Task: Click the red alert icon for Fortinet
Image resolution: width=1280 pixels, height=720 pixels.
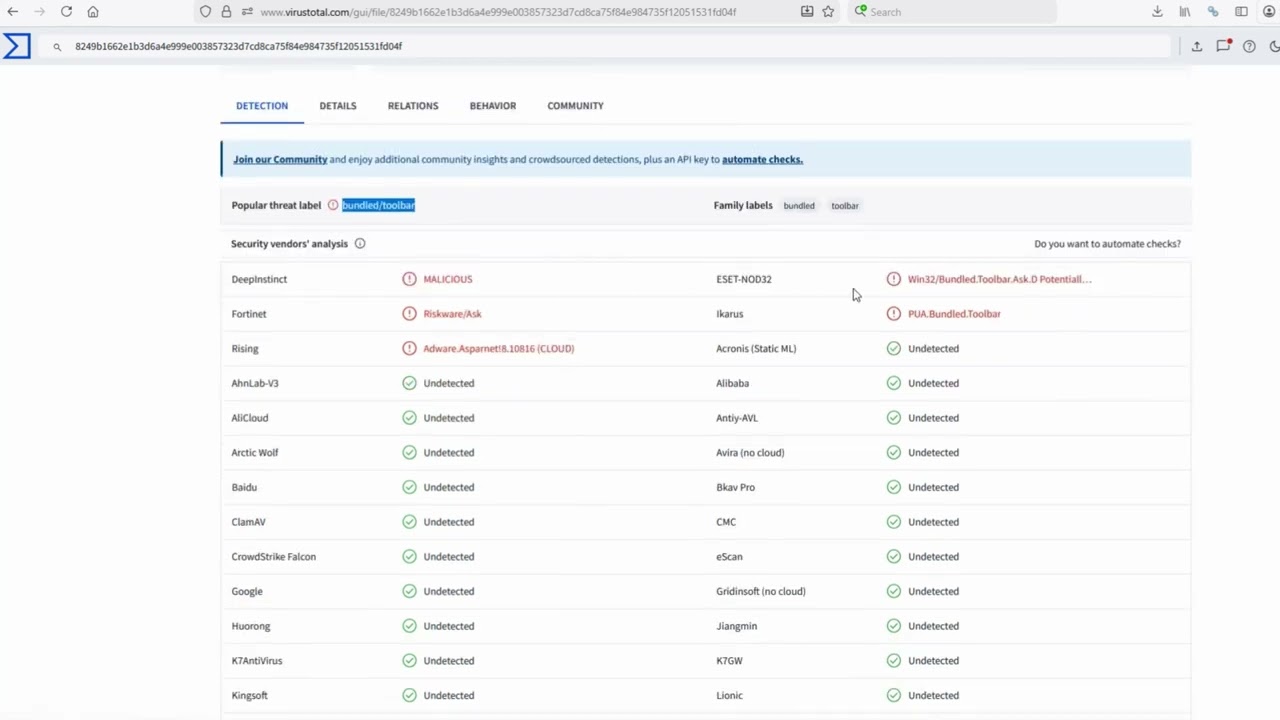Action: [x=409, y=314]
